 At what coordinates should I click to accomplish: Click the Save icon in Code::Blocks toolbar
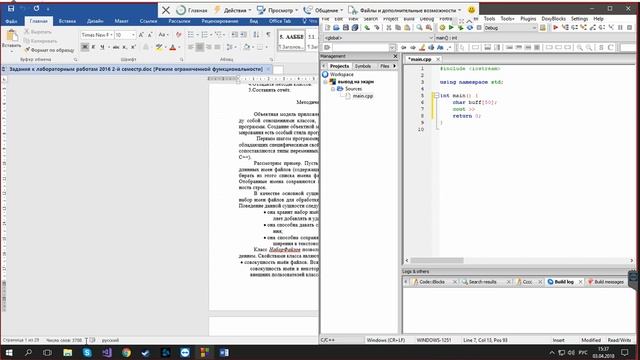(x=346, y=28)
